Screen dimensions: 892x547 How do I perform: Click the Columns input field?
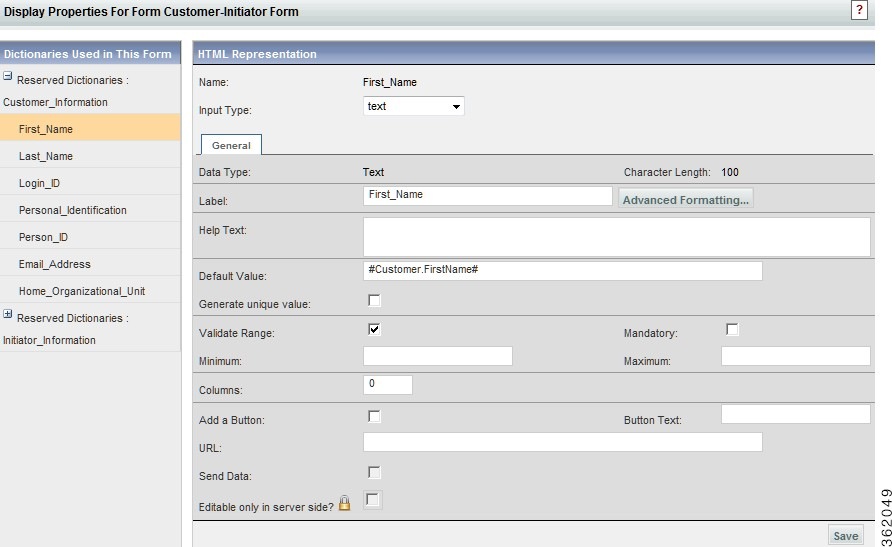[388, 385]
